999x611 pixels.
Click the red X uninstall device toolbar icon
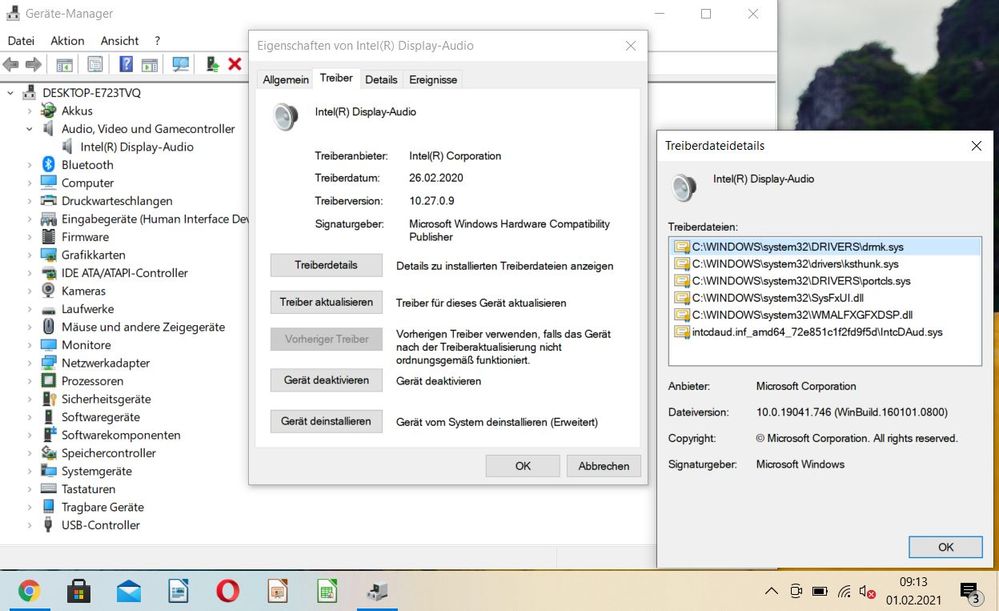point(235,64)
